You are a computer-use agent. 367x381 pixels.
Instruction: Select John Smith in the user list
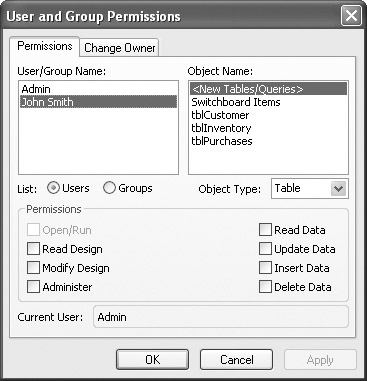(98, 102)
